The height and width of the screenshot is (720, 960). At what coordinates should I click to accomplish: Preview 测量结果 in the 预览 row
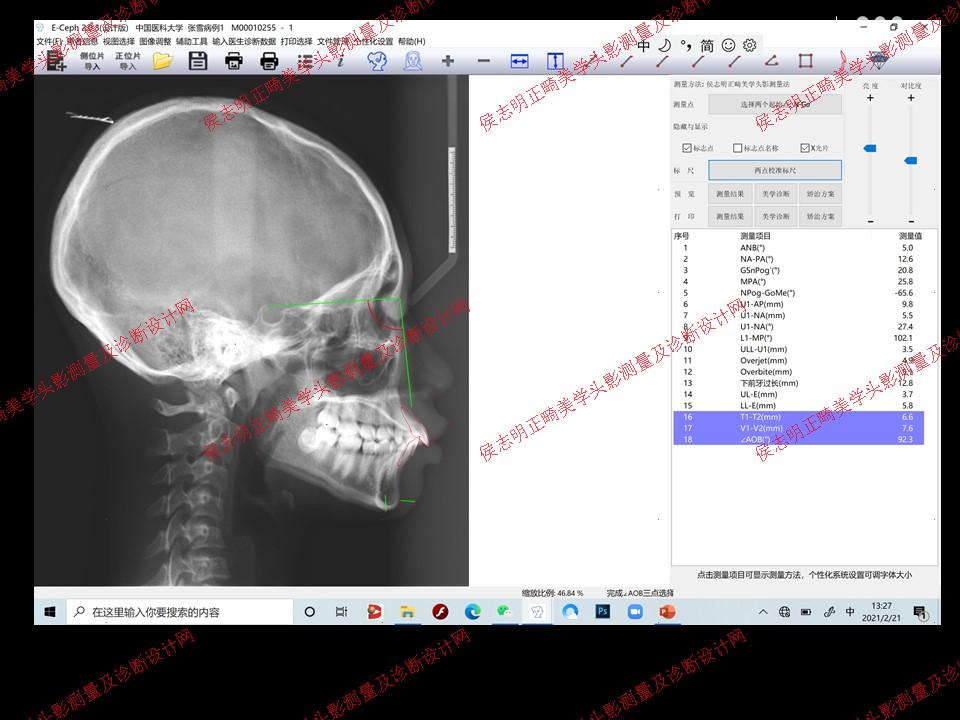[730, 193]
